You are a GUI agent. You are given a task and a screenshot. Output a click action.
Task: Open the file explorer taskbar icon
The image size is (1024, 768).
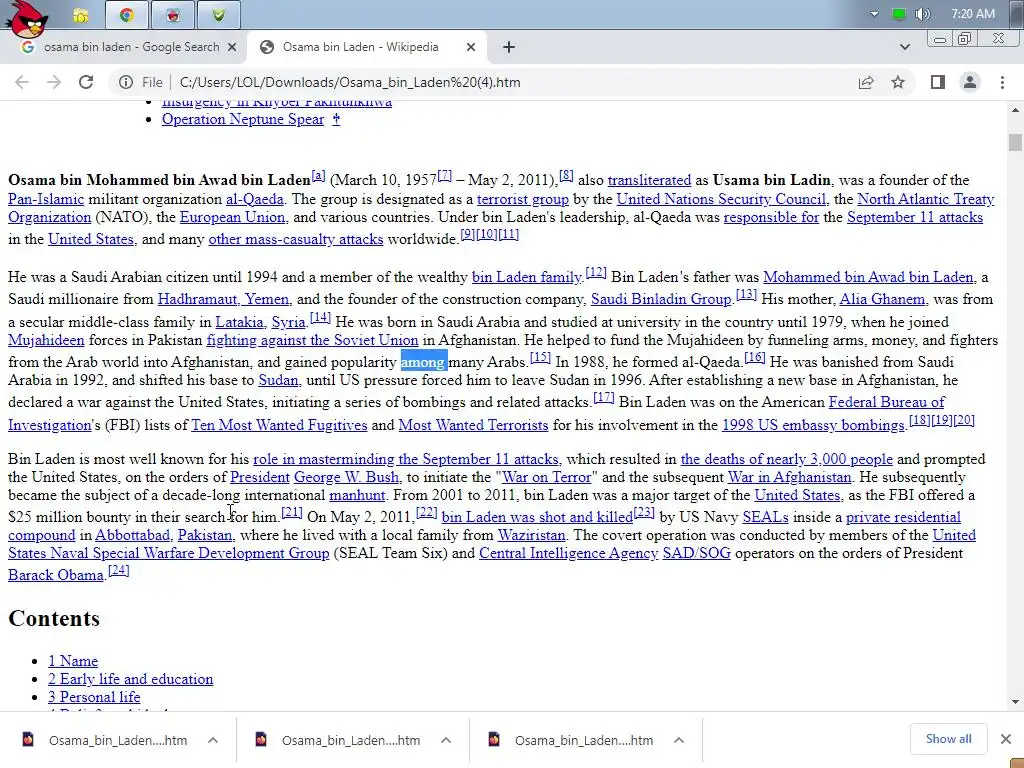81,15
